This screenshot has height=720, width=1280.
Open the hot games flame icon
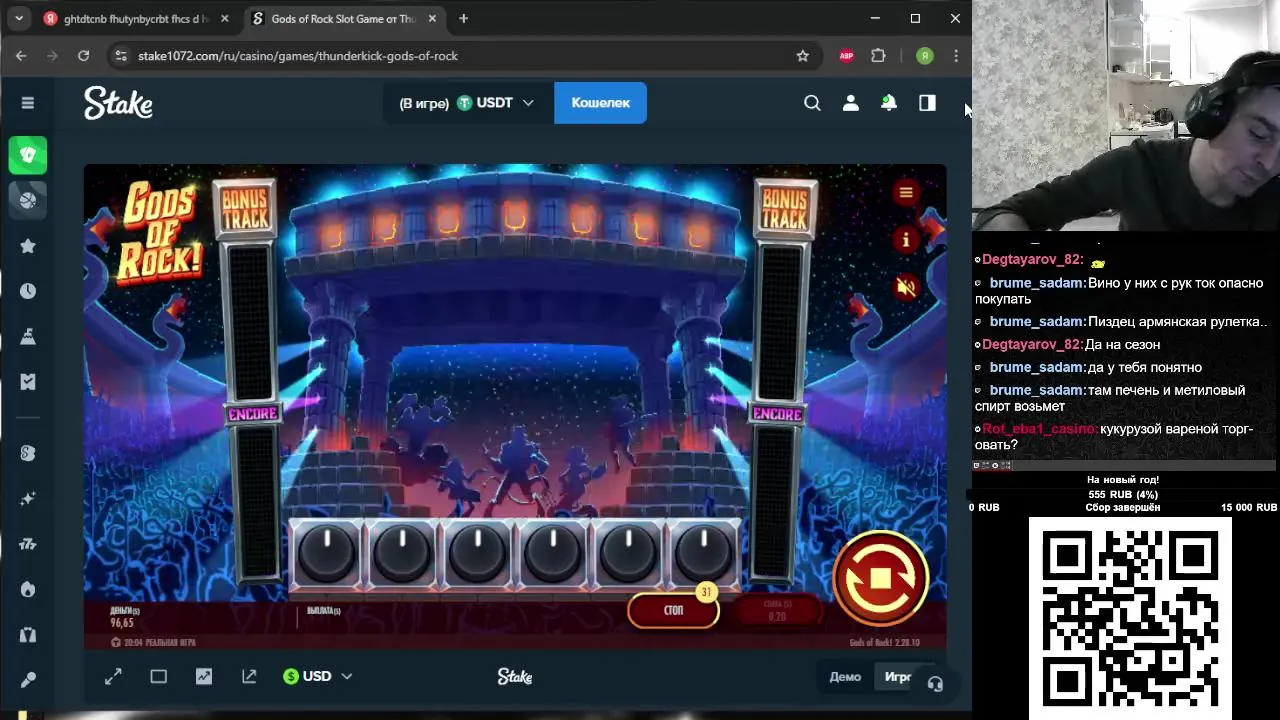[x=28, y=589]
